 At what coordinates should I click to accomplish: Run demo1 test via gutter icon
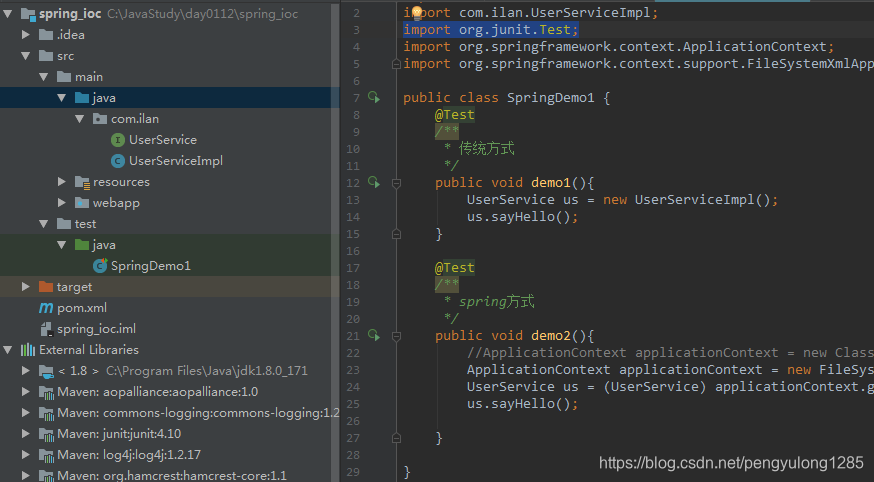pyautogui.click(x=374, y=182)
